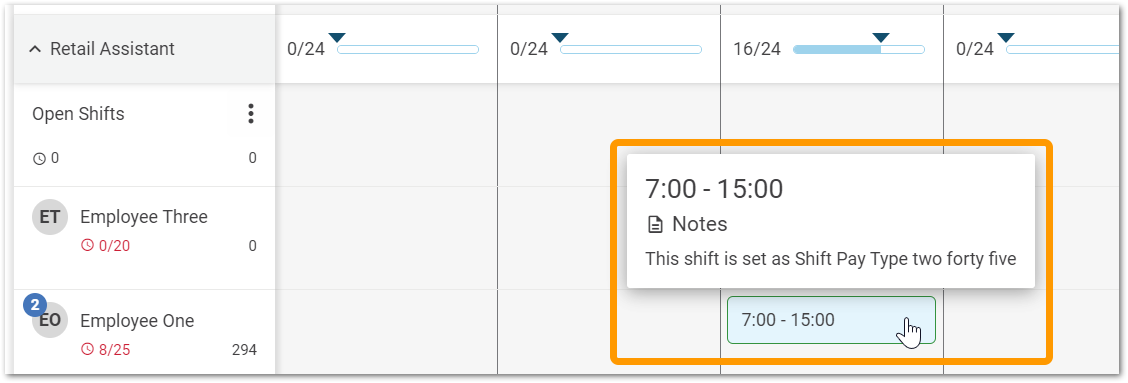Click the red clock icon beside 0/20

point(87,246)
